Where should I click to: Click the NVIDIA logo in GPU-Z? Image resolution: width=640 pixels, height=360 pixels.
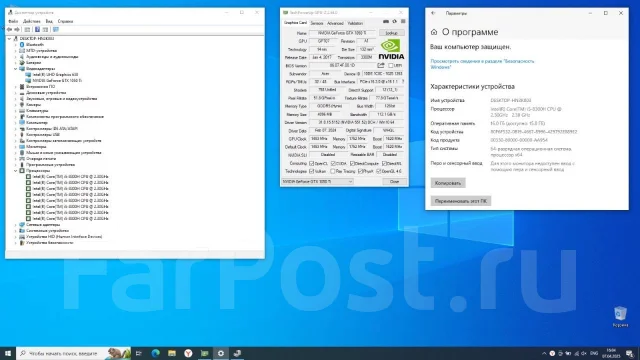(x=391, y=49)
